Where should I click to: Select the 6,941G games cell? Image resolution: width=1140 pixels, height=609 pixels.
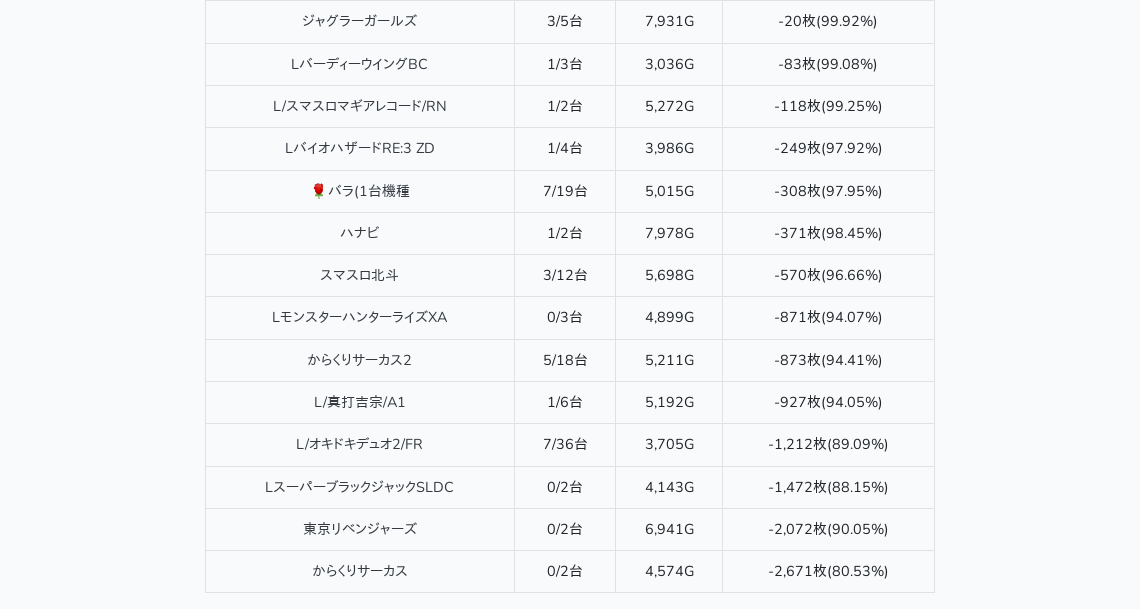pyautogui.click(x=669, y=529)
